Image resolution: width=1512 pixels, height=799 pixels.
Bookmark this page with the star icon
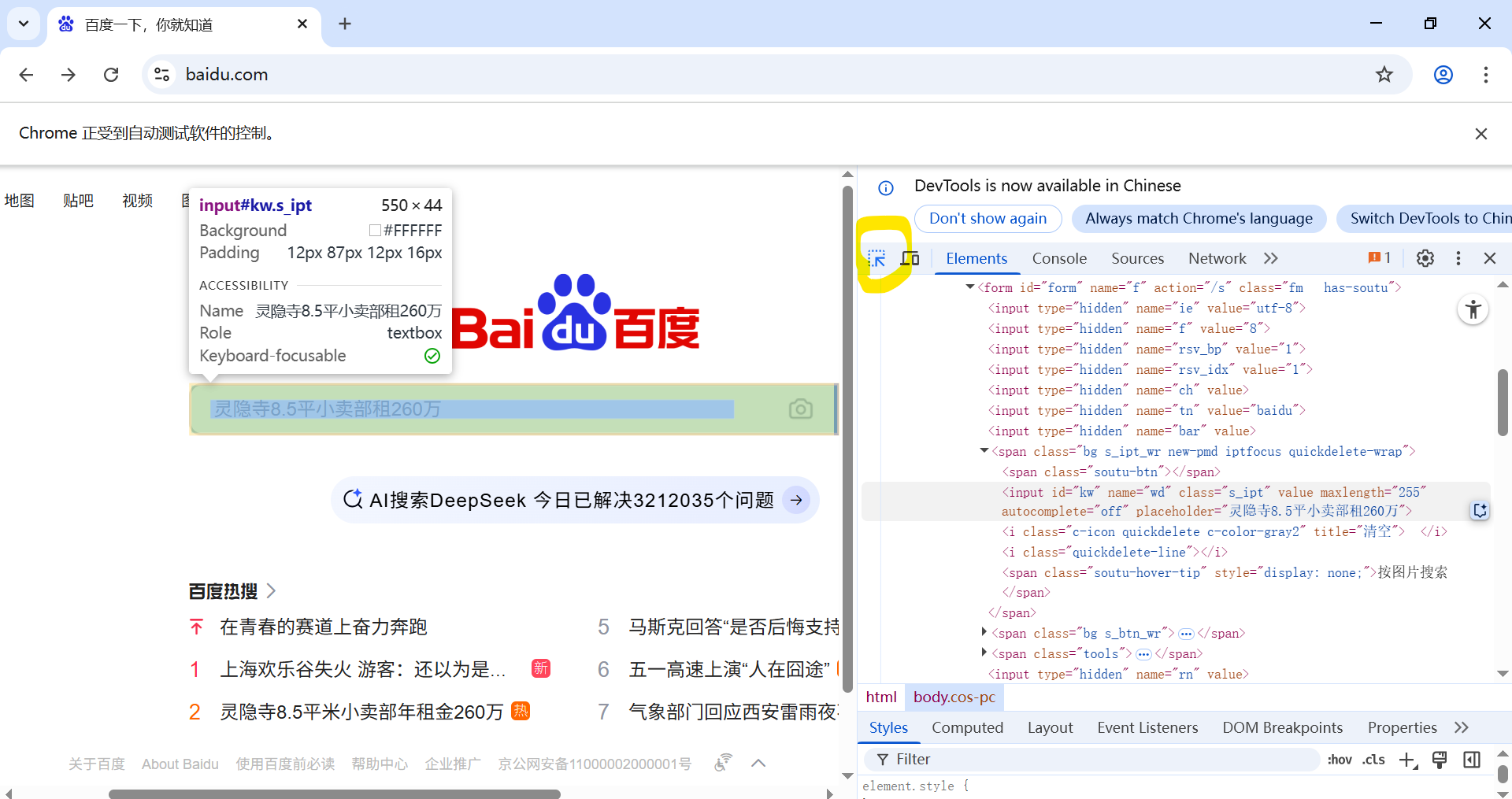[x=1384, y=74]
